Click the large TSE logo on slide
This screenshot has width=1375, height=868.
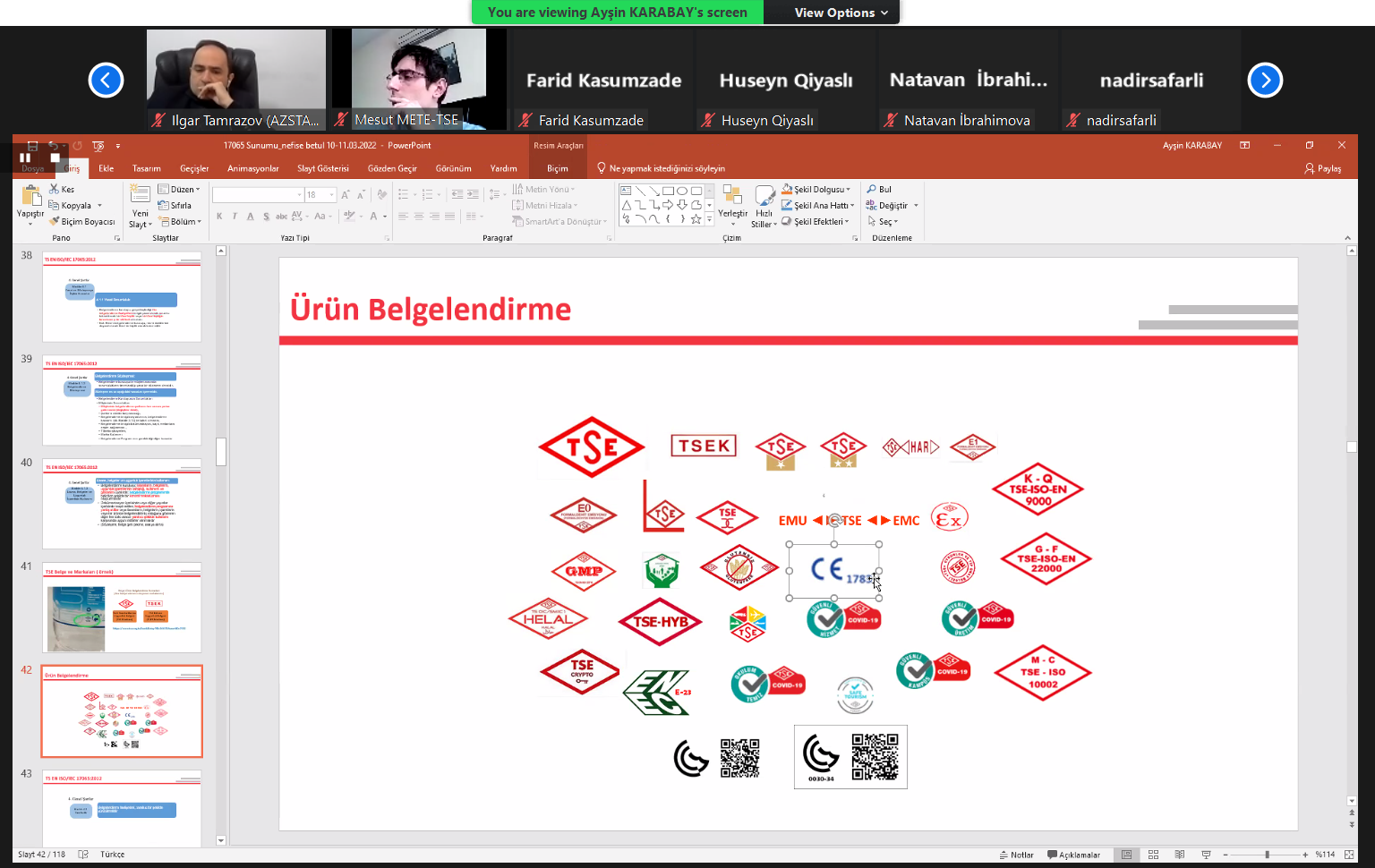coord(591,446)
